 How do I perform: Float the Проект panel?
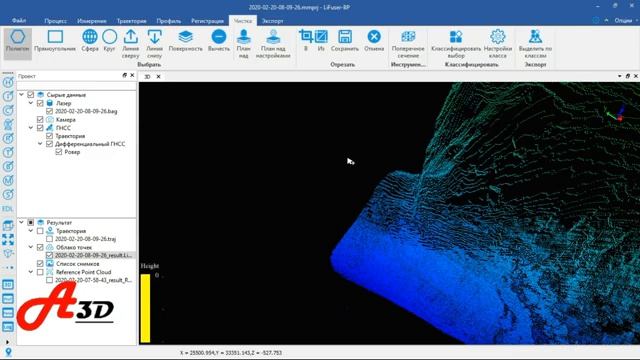pos(124,76)
